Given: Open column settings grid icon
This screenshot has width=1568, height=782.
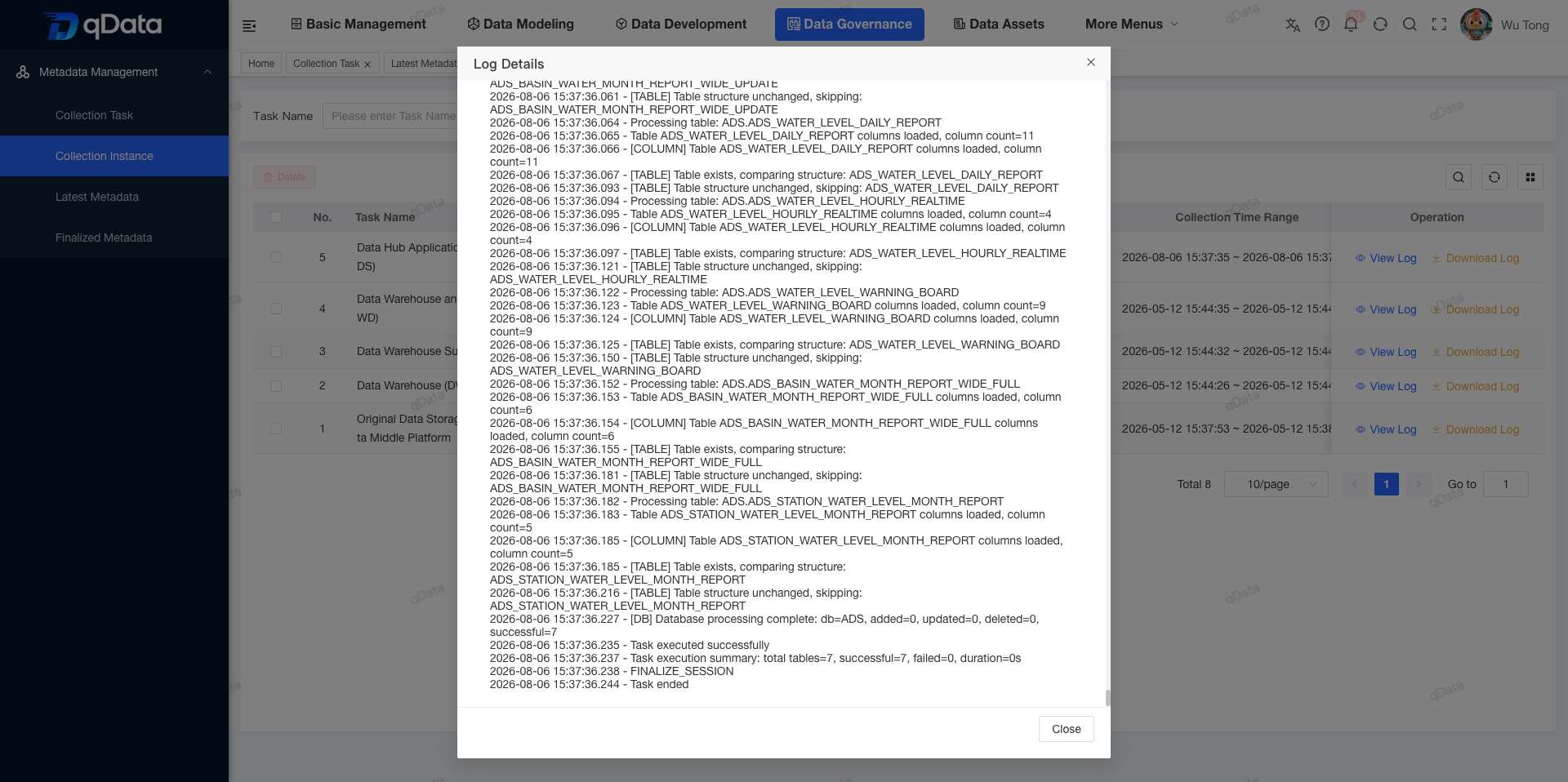Looking at the screenshot, I should [1530, 177].
